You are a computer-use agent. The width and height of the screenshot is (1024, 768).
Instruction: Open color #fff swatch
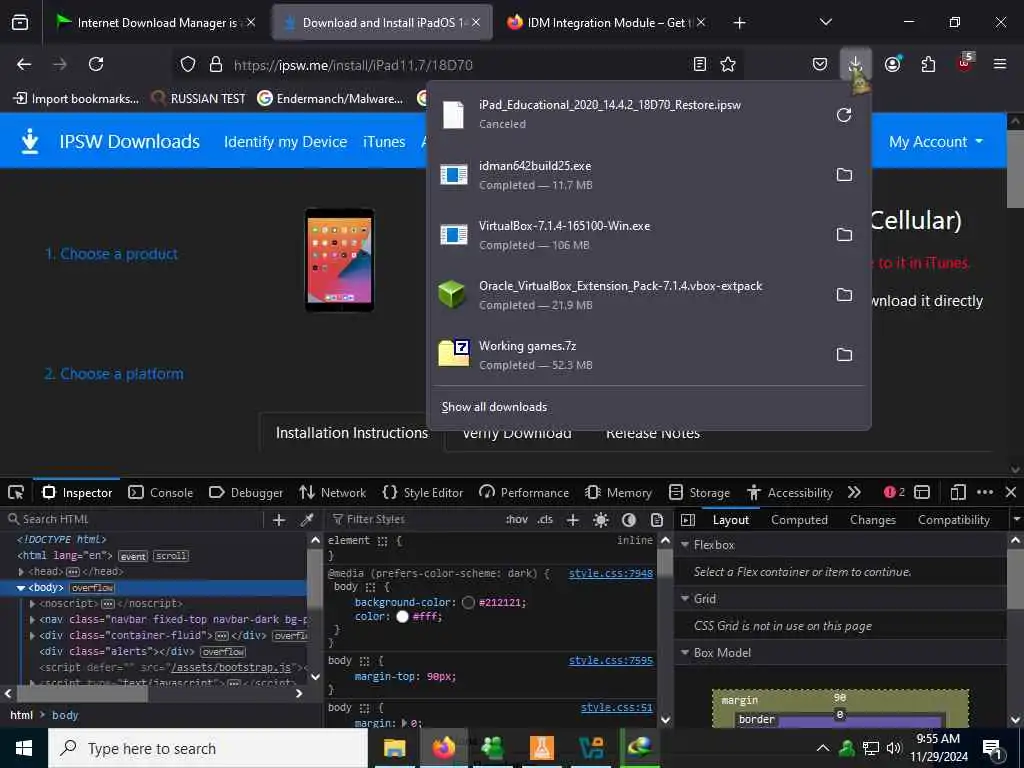(402, 617)
